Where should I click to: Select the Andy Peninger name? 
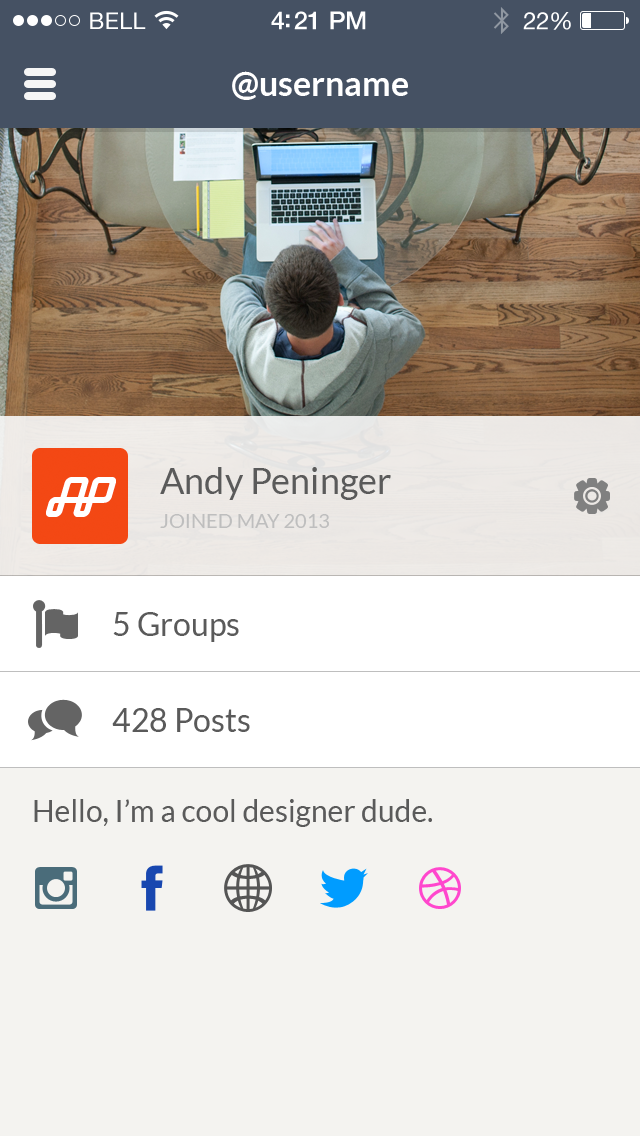tap(275, 482)
